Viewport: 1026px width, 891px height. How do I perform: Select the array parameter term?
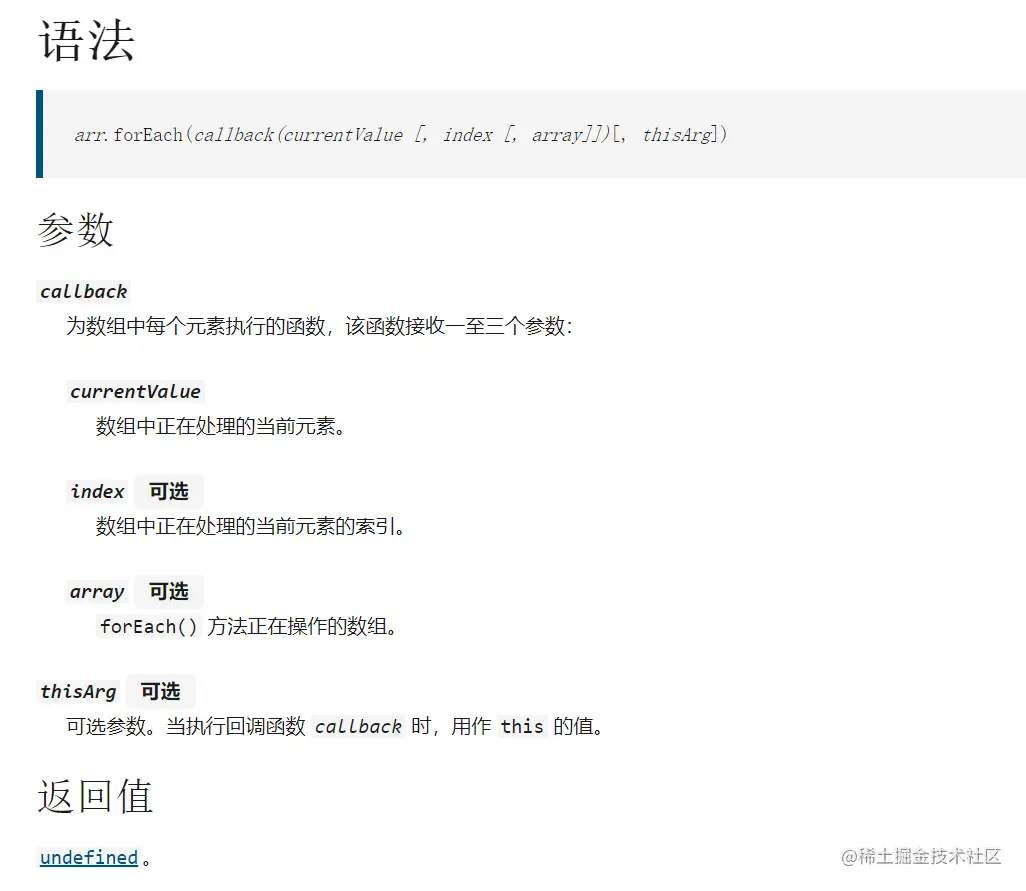click(x=97, y=592)
